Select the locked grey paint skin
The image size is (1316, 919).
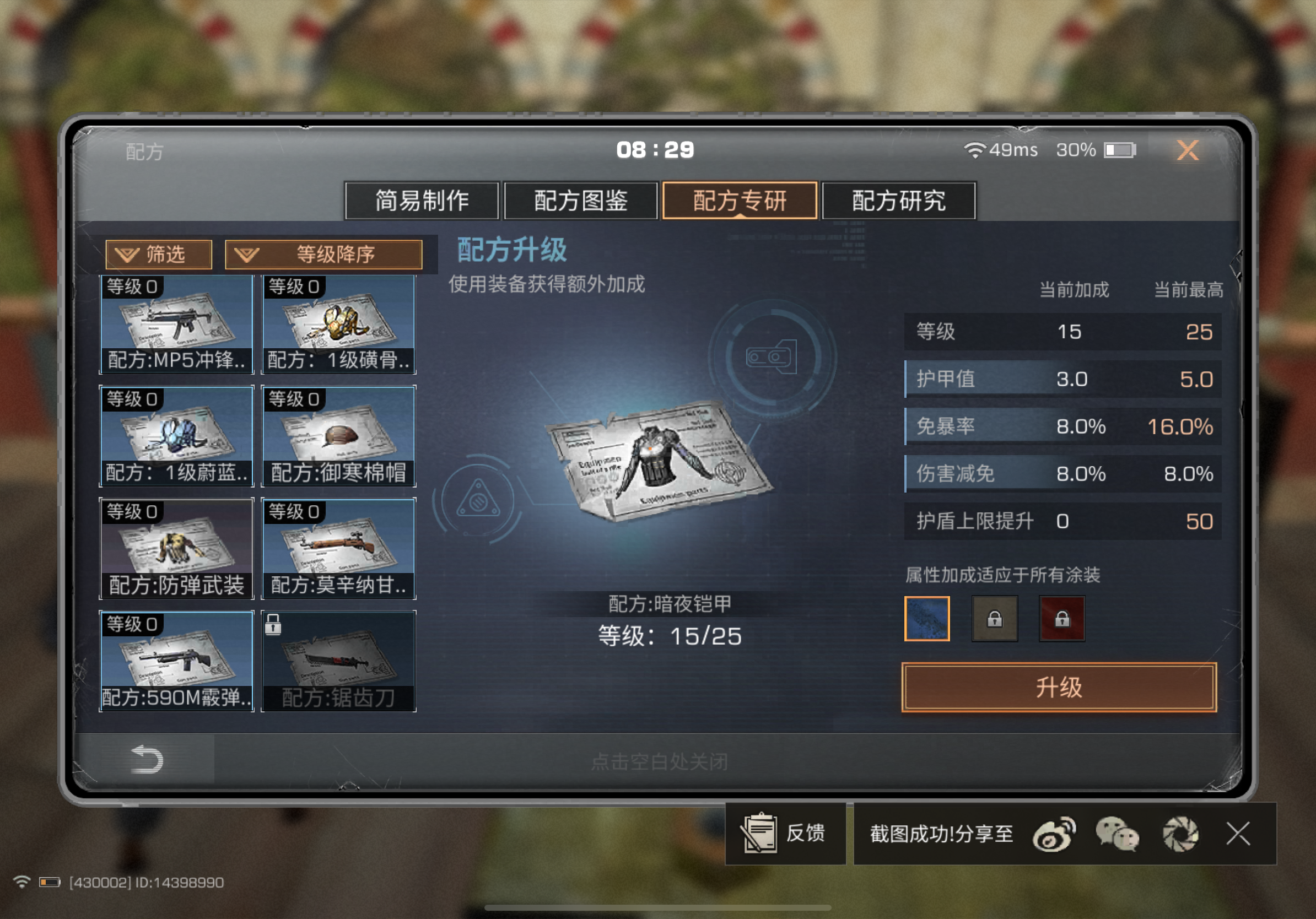coord(995,619)
